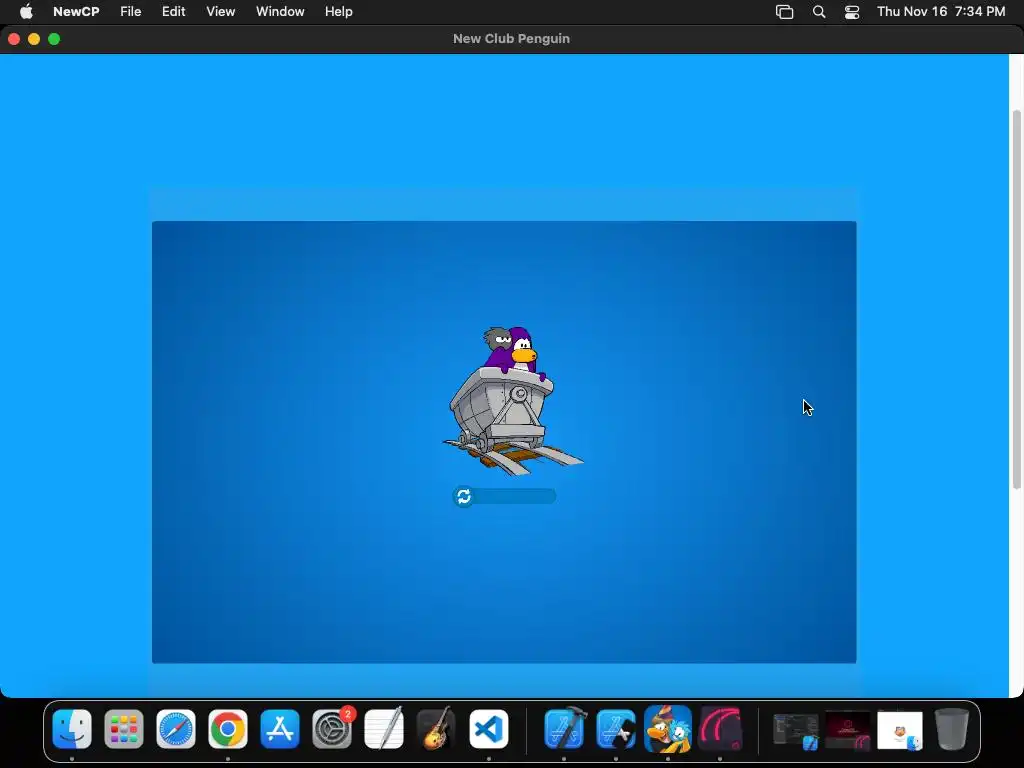Open the Window menu
This screenshot has height=768, width=1024.
point(280,12)
